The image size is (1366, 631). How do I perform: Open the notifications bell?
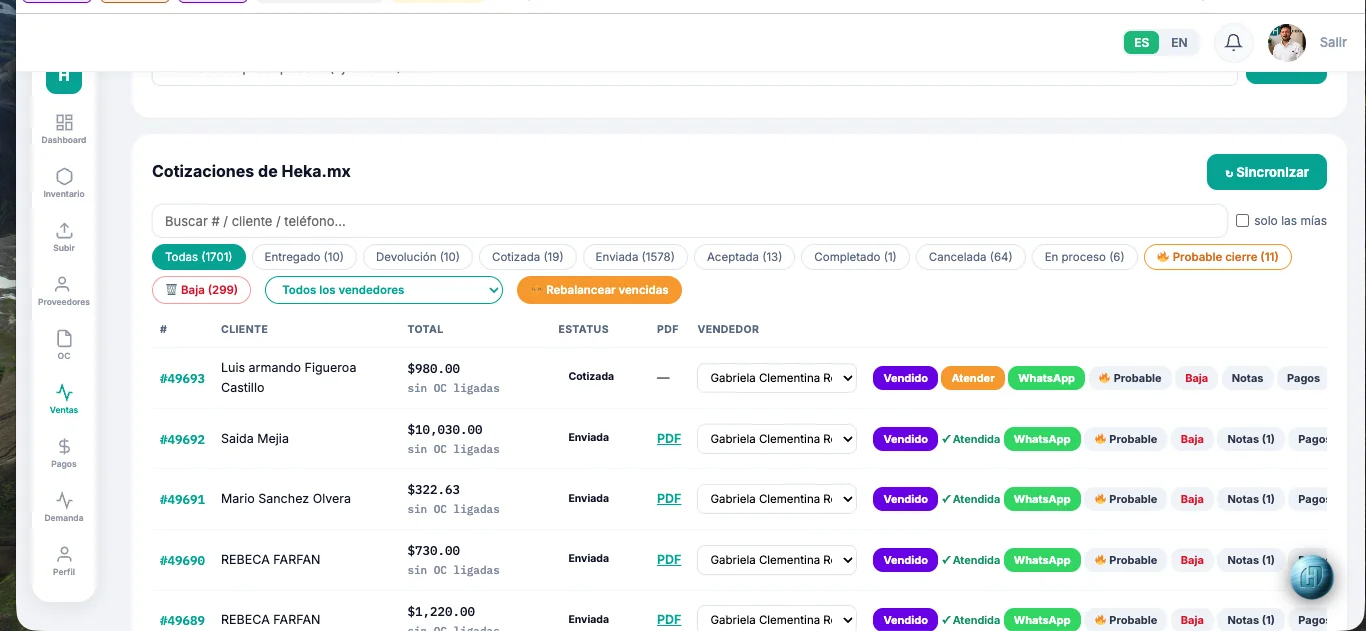[x=1234, y=43]
